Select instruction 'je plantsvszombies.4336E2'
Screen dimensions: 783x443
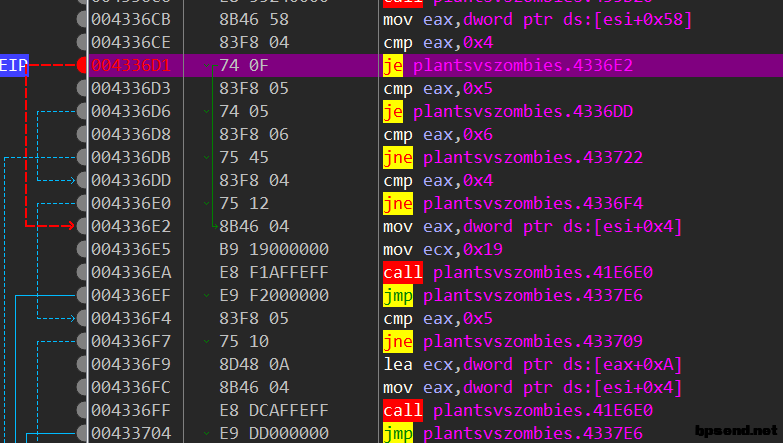tap(508, 65)
